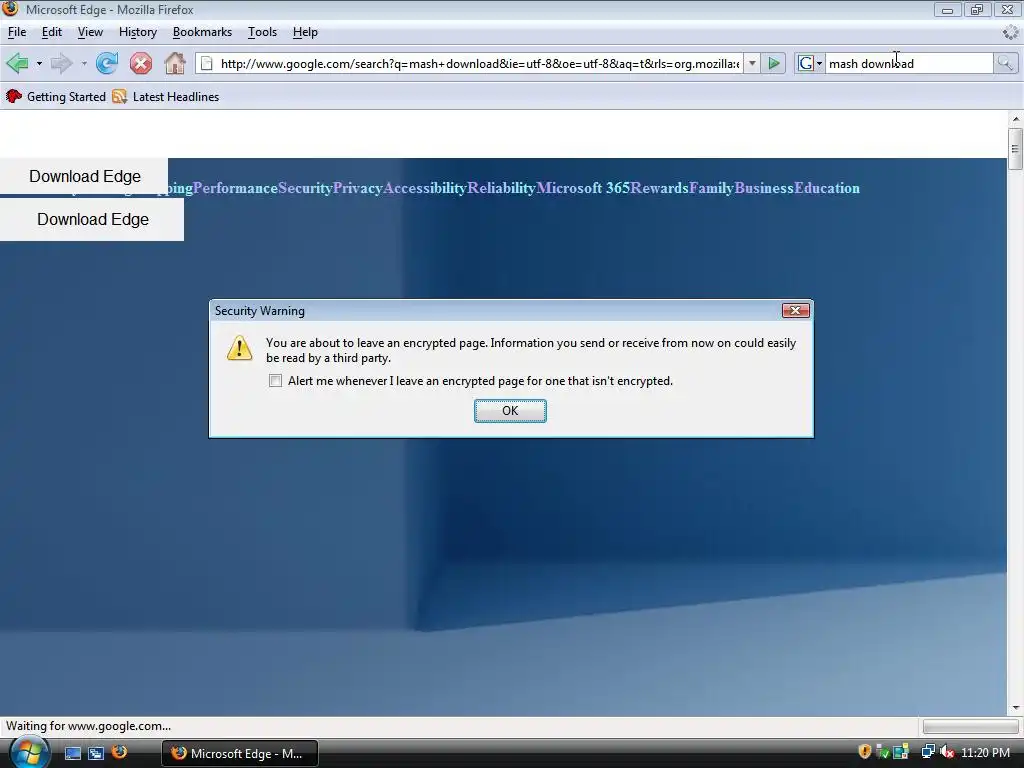Open the Education link
The height and width of the screenshot is (768, 1024).
[x=827, y=188]
